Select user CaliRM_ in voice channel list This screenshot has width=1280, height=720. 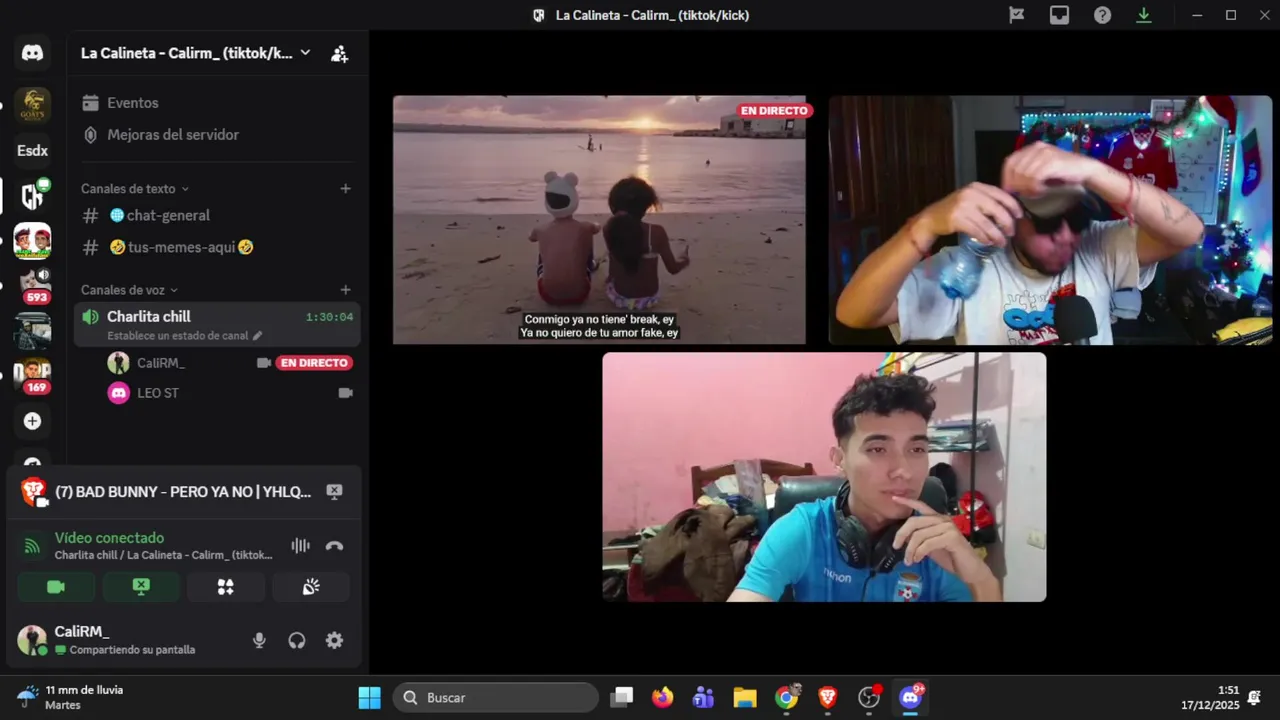coord(161,363)
